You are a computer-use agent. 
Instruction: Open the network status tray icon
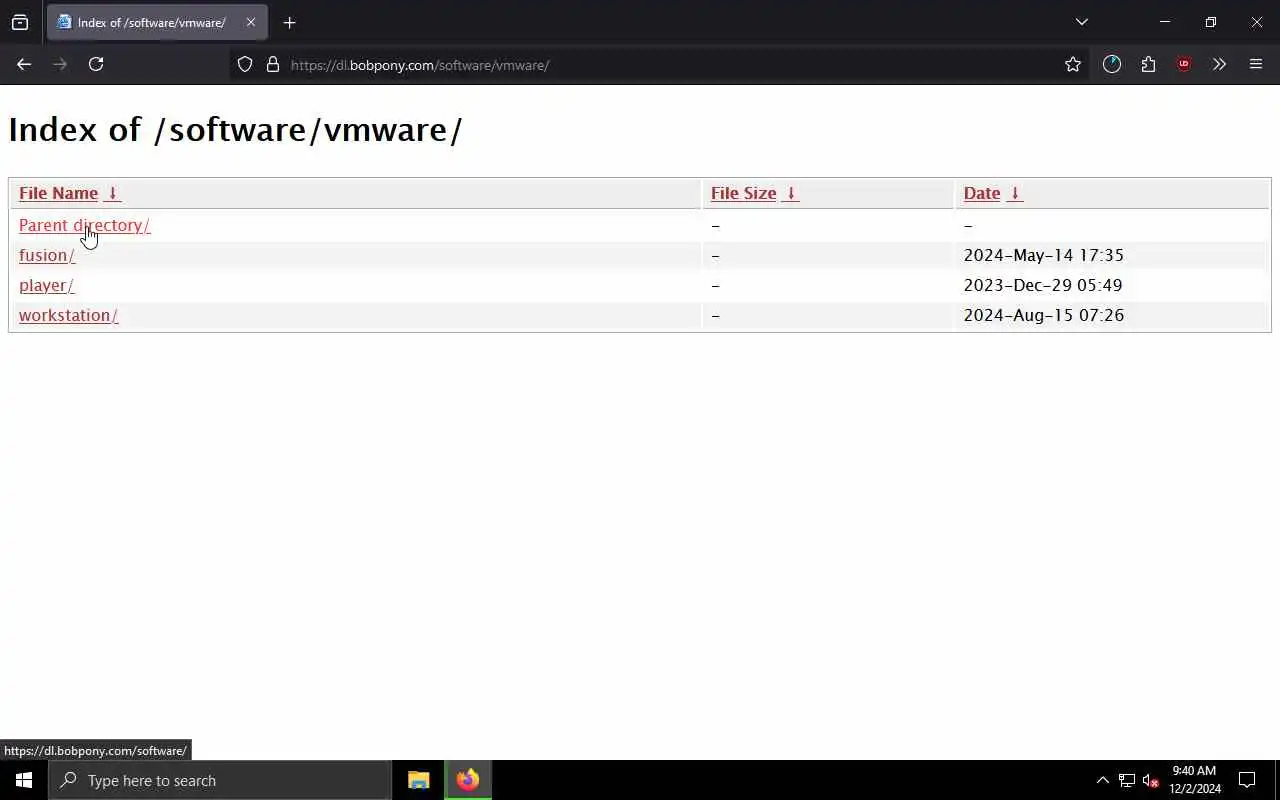[1126, 780]
